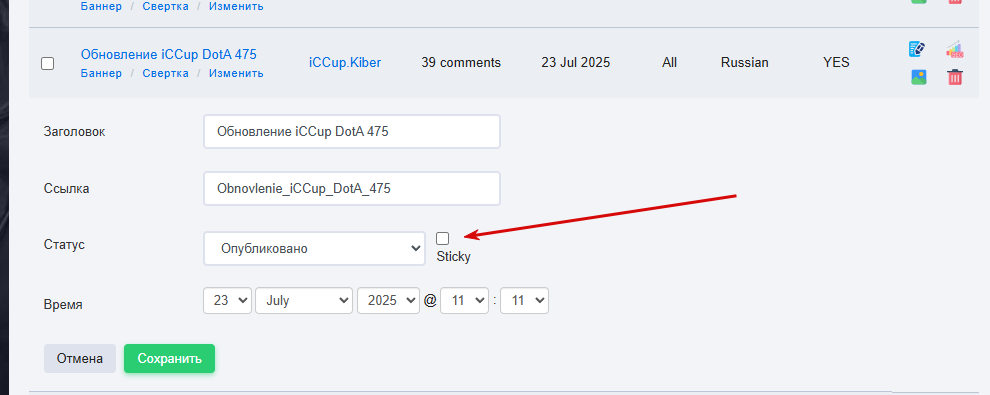Focus the Заголовок input field

pos(352,131)
